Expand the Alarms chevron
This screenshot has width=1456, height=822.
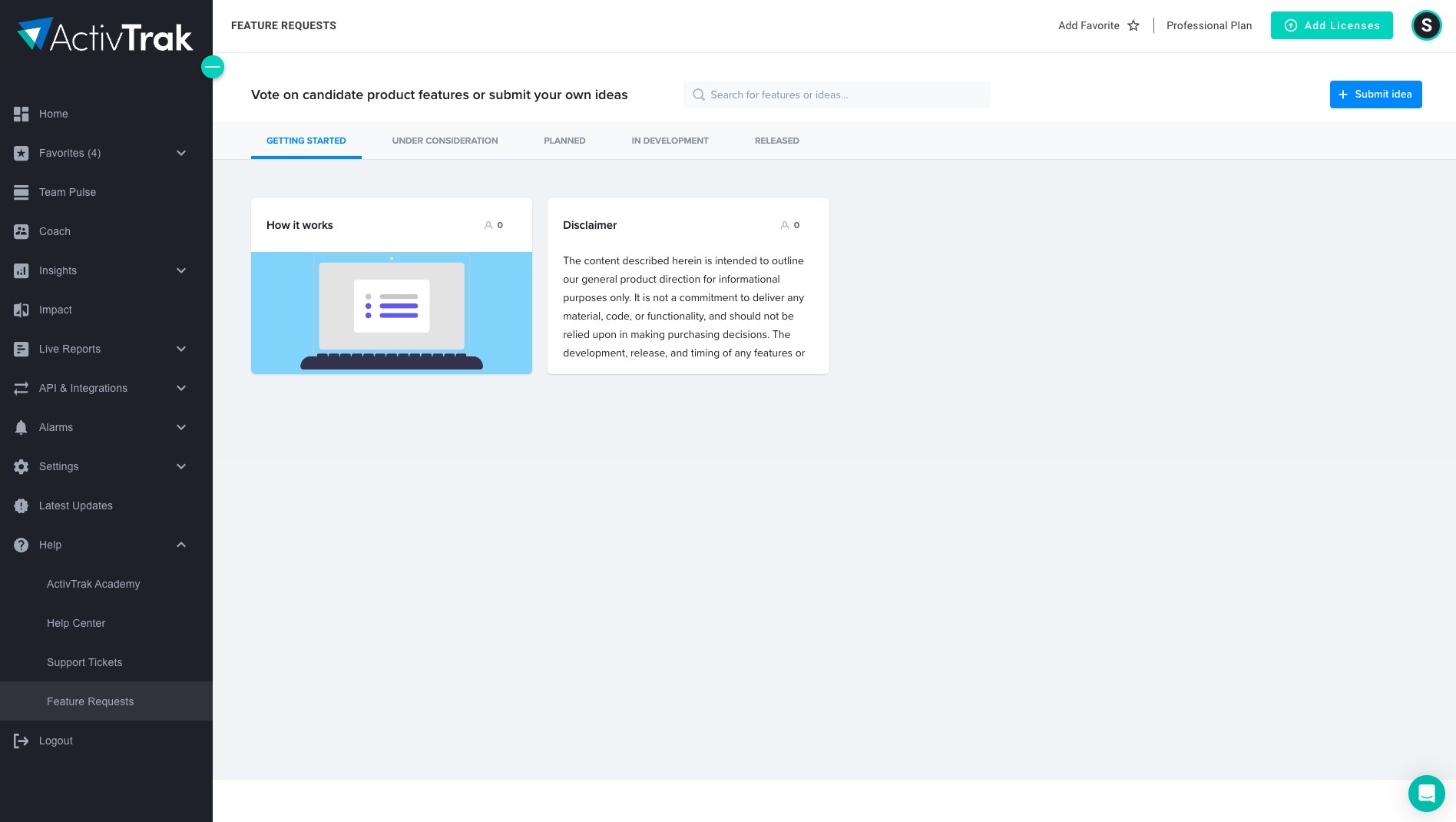[x=181, y=427]
